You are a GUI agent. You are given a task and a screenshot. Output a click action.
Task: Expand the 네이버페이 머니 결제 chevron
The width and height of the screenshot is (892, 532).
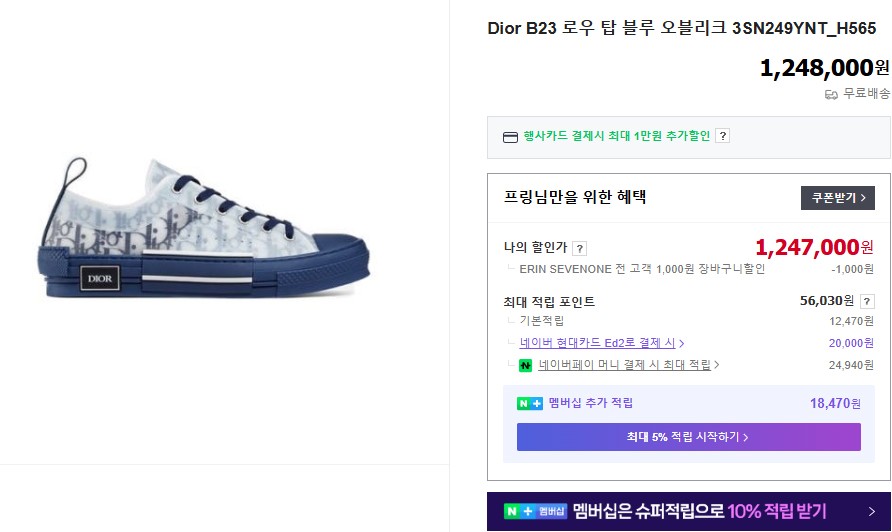point(717,365)
